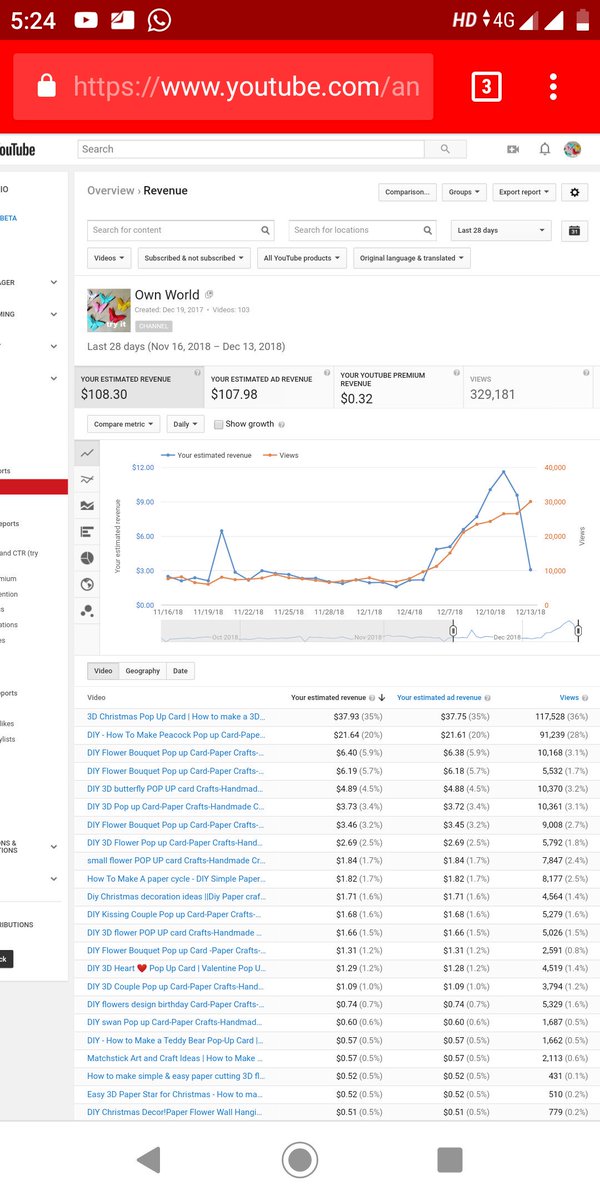Click help icon on estimated revenue card
The height and width of the screenshot is (1200, 600).
pyautogui.click(x=197, y=373)
